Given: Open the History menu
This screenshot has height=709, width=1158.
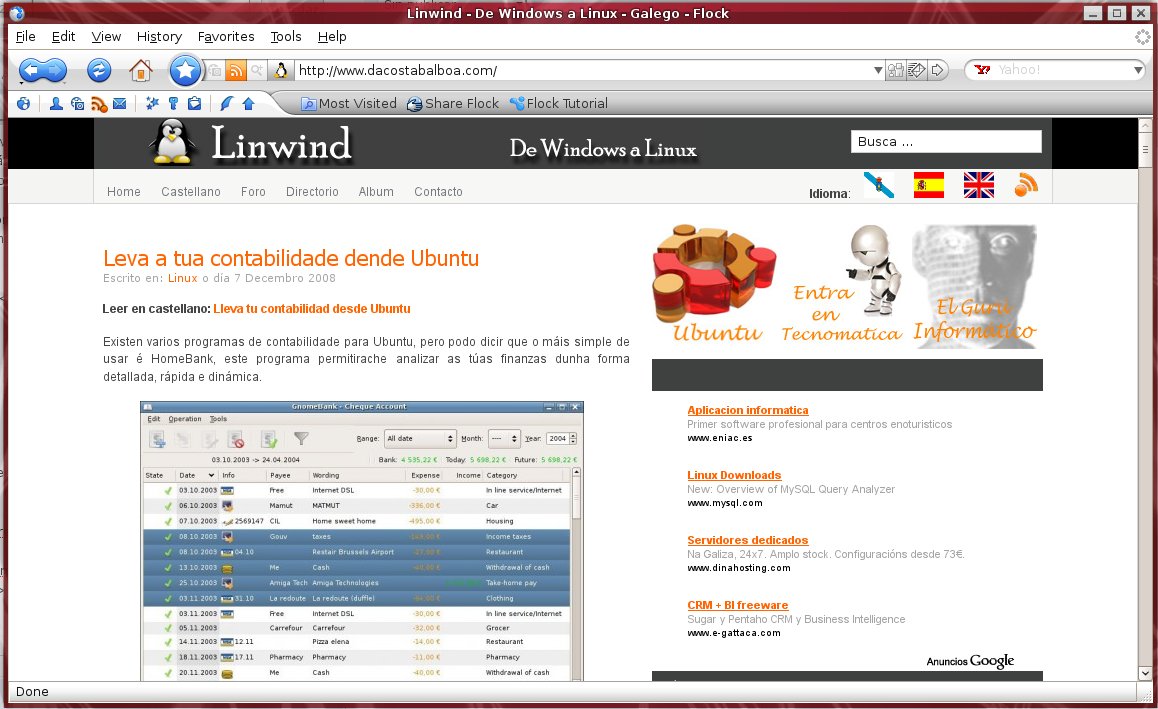Looking at the screenshot, I should (x=159, y=36).
